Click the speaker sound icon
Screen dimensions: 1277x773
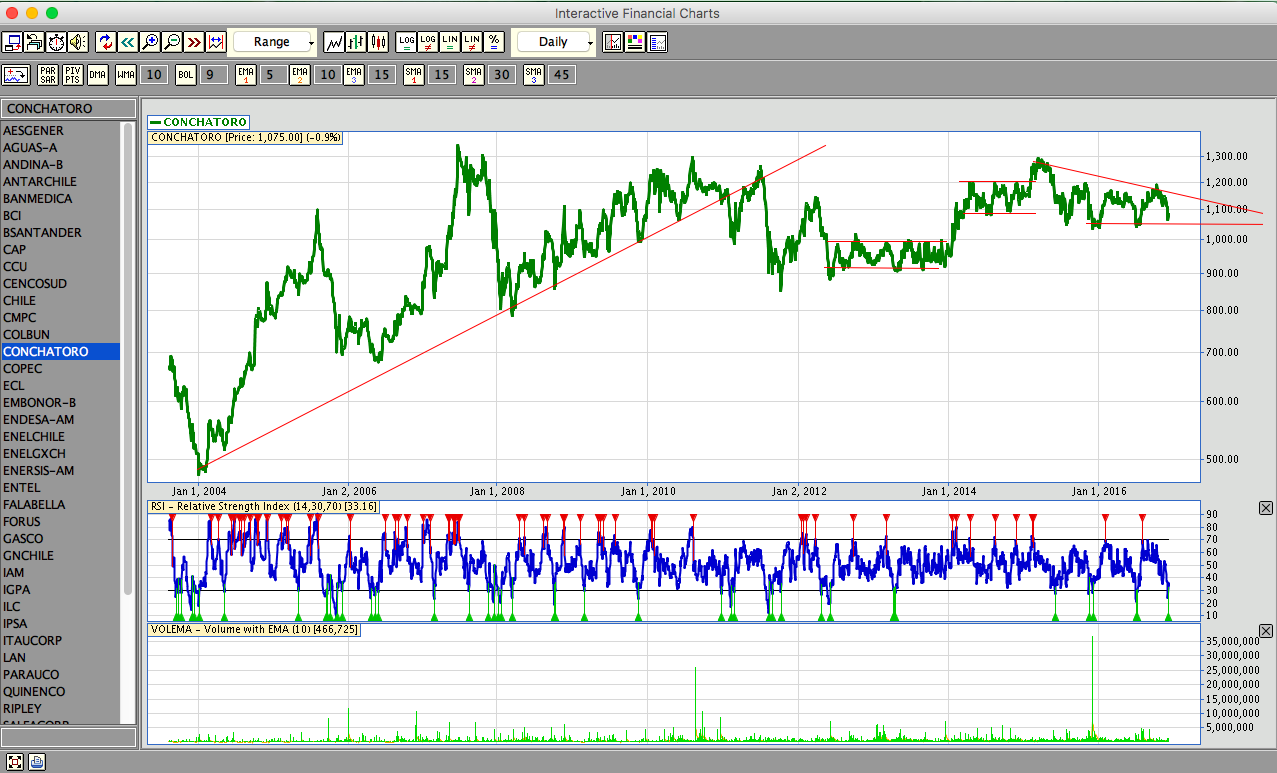(78, 42)
